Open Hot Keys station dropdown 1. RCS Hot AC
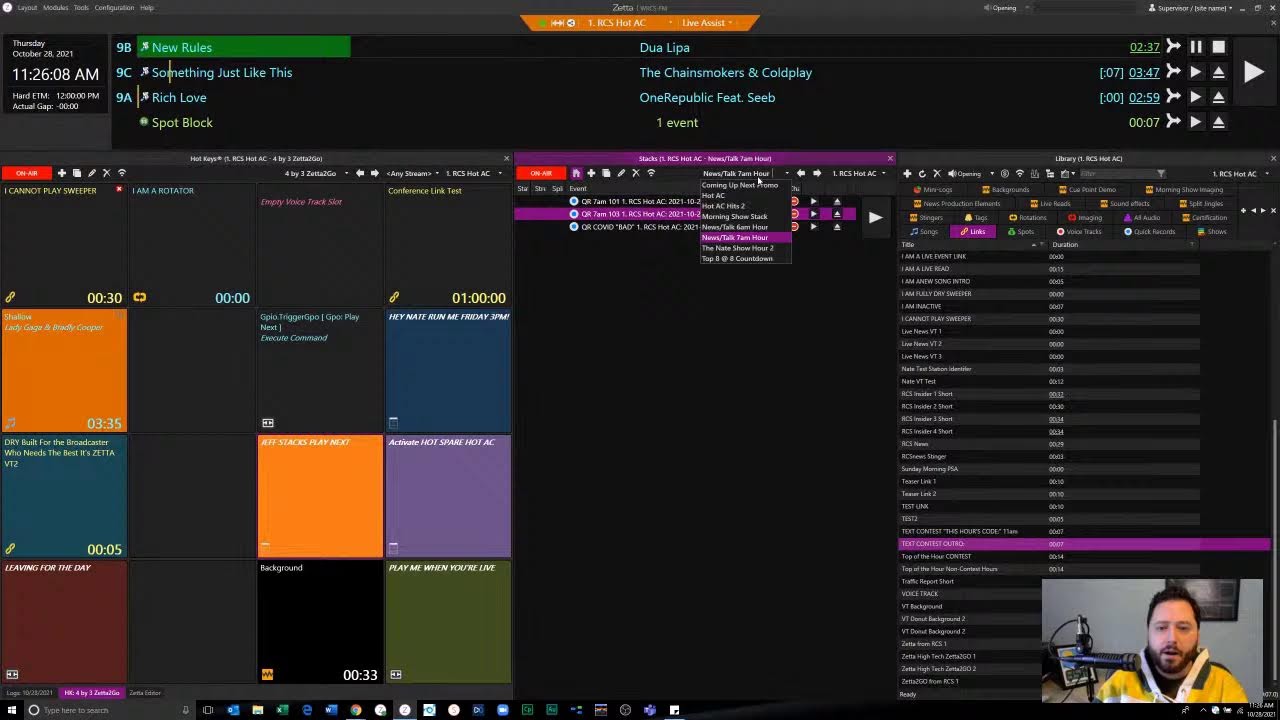This screenshot has width=1280, height=720. click(473, 173)
